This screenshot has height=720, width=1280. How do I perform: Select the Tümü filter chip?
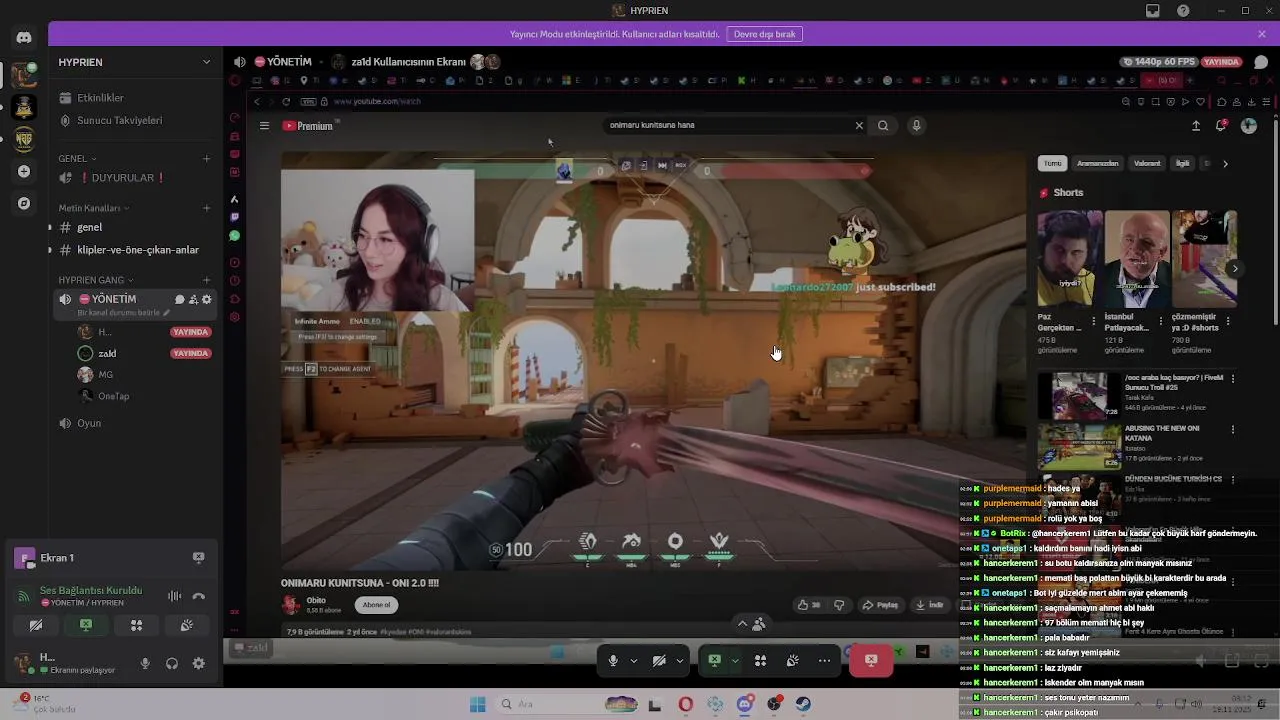pyautogui.click(x=1053, y=164)
